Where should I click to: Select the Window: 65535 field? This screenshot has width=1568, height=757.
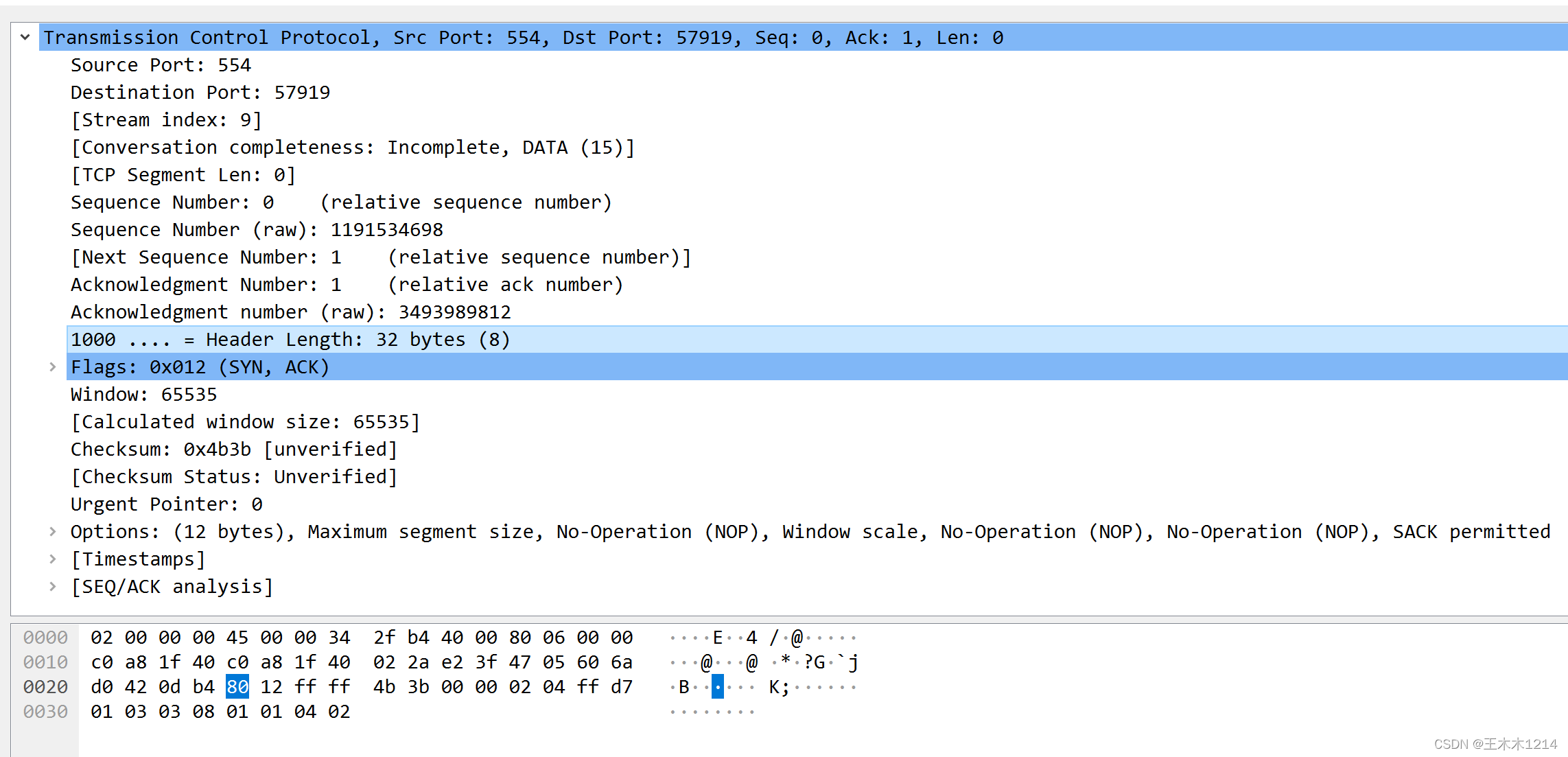(143, 395)
